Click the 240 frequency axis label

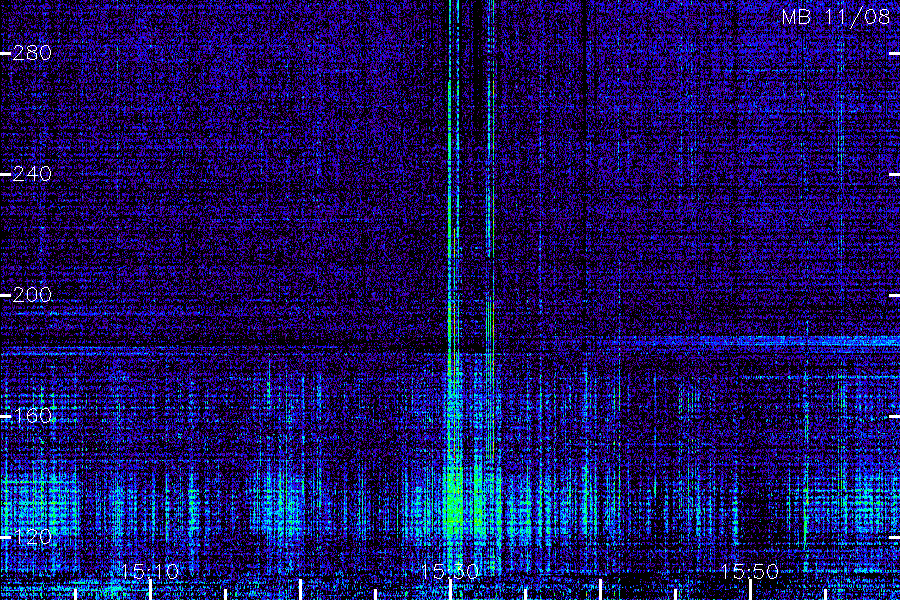(x=32, y=173)
